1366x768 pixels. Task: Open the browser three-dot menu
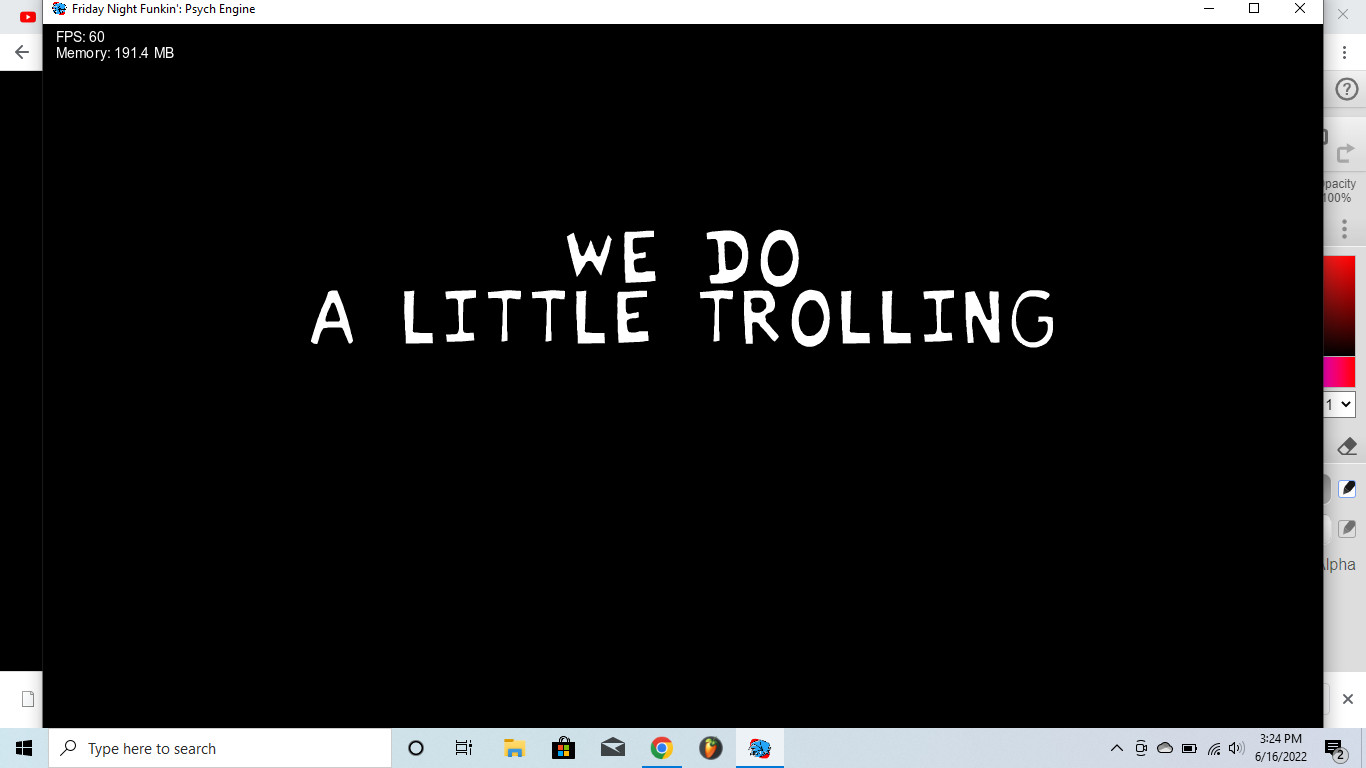point(1345,52)
